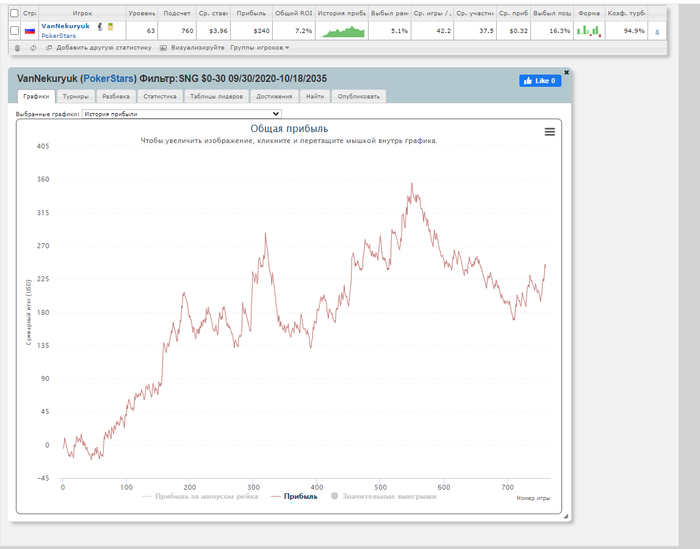Screen dimensions: 700x549
Task: Open the VanNekuryuk player name link
Action: pyautogui.click(x=66, y=26)
